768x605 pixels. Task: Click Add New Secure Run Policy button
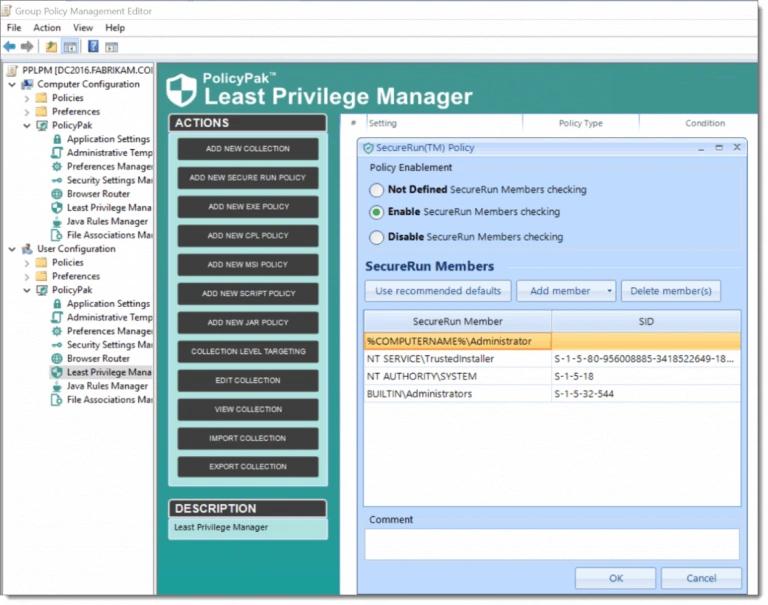[248, 178]
